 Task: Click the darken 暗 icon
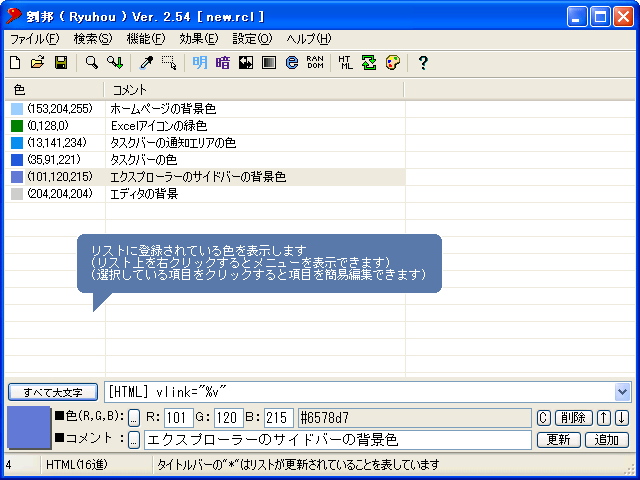pyautogui.click(x=223, y=63)
